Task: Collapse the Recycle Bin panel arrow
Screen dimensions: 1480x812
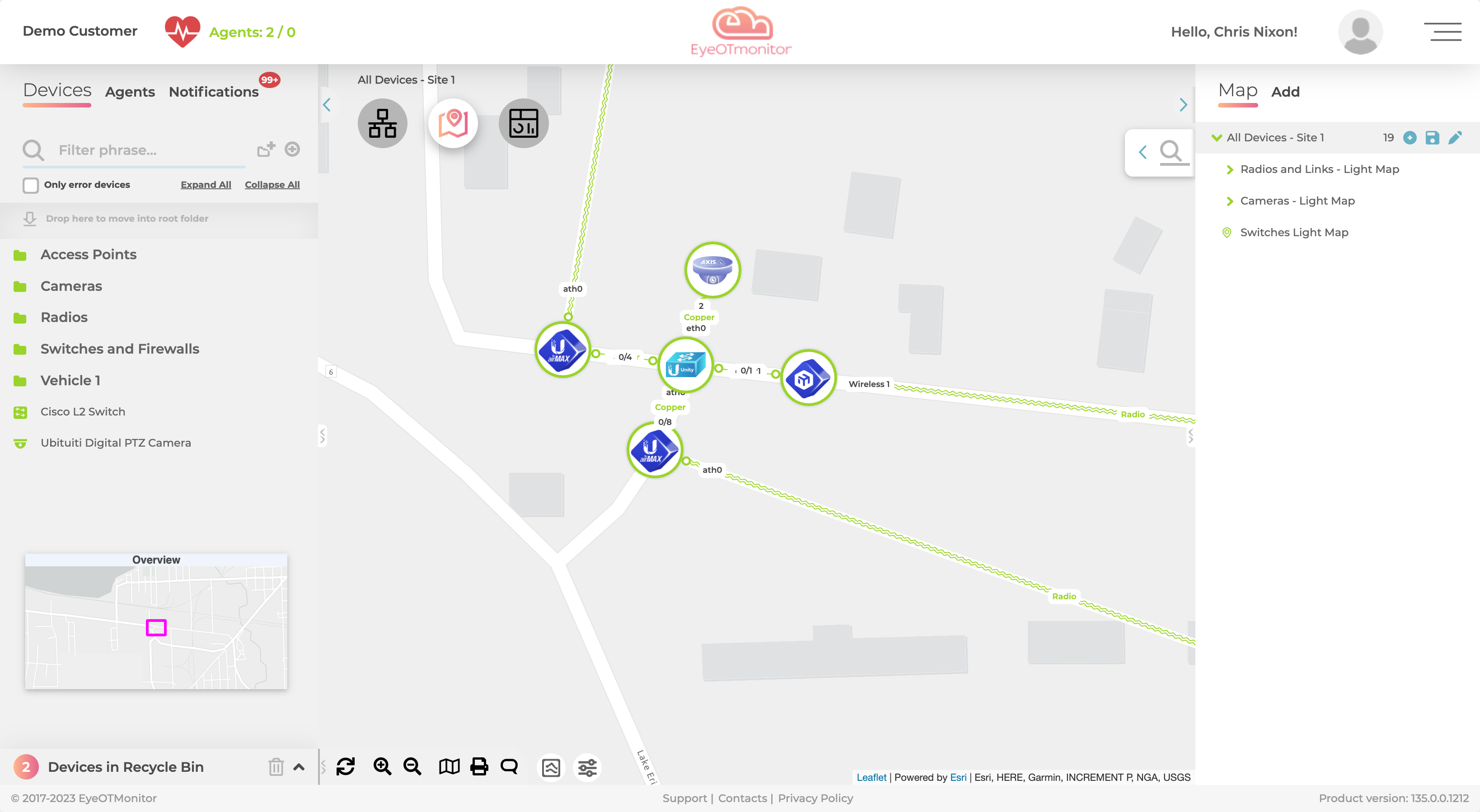Action: tap(299, 767)
